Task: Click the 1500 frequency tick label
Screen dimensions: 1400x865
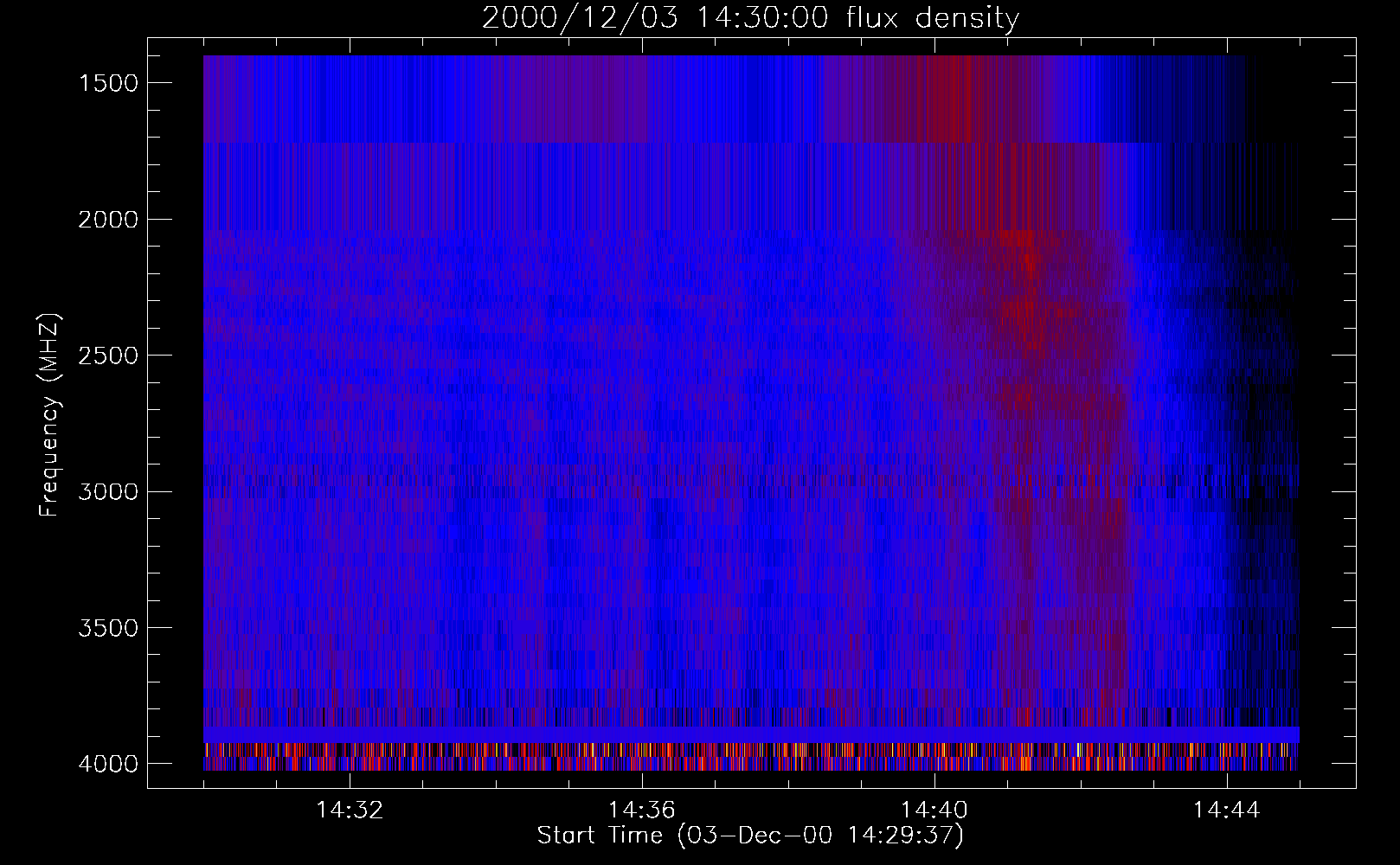Action: click(x=108, y=83)
